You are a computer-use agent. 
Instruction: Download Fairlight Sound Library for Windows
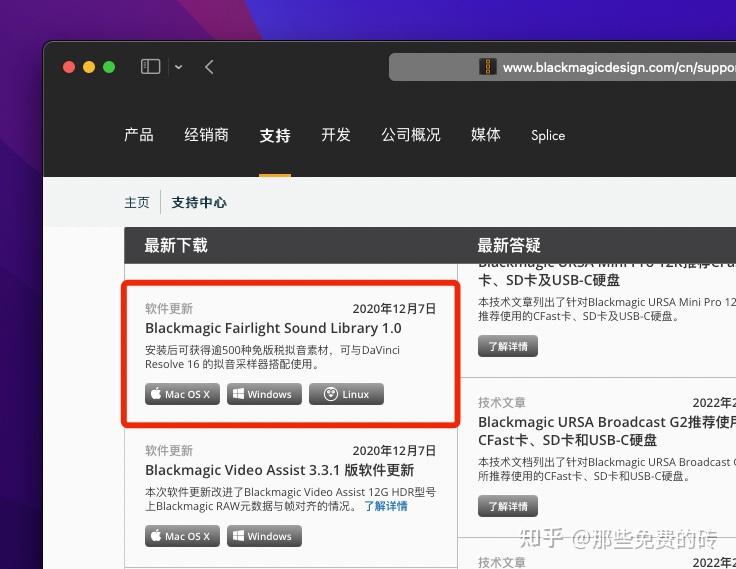click(264, 394)
